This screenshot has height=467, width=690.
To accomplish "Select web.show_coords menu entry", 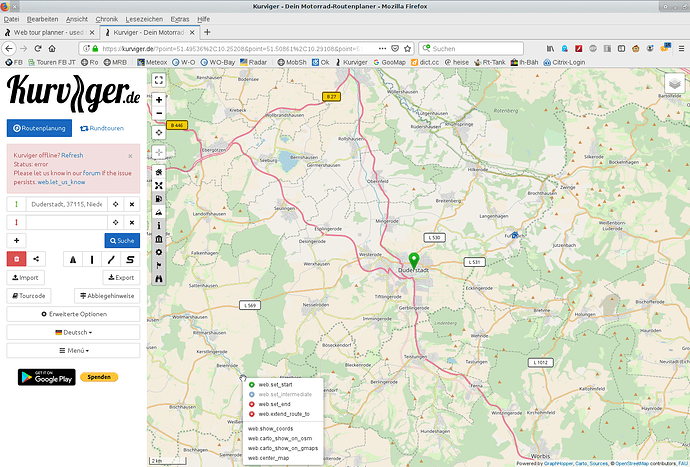I will 283,429.
